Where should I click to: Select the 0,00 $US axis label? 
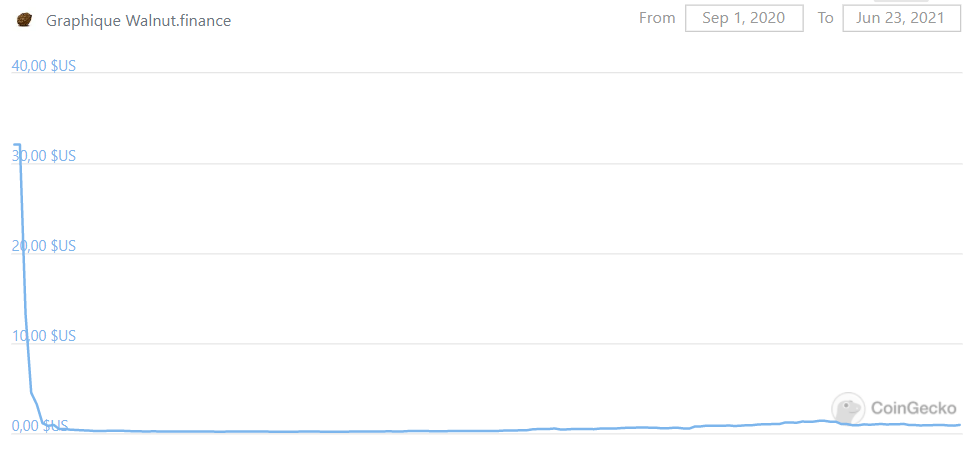pos(40,426)
